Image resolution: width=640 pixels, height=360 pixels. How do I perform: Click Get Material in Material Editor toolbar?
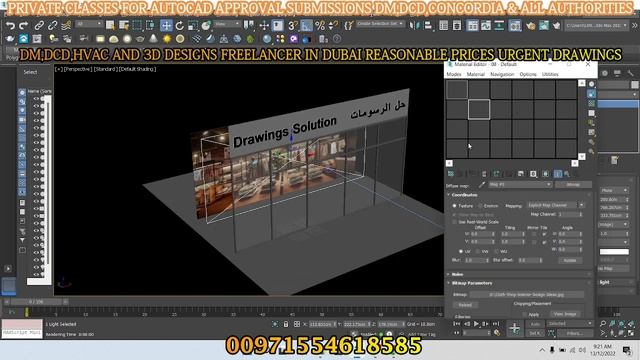pyautogui.click(x=451, y=174)
